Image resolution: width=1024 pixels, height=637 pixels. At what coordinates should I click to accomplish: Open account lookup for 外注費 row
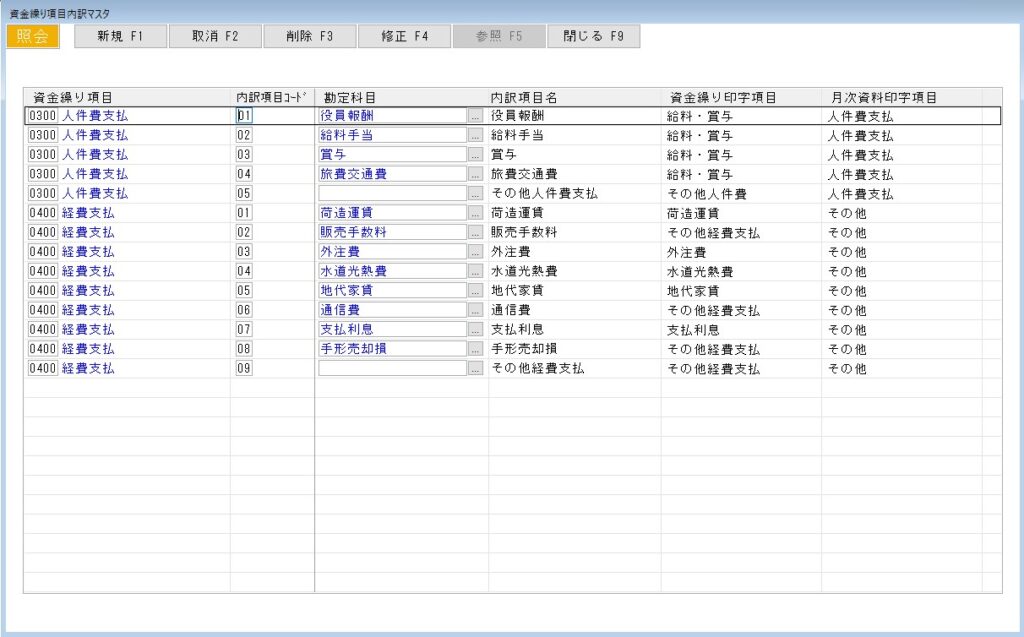[475, 252]
